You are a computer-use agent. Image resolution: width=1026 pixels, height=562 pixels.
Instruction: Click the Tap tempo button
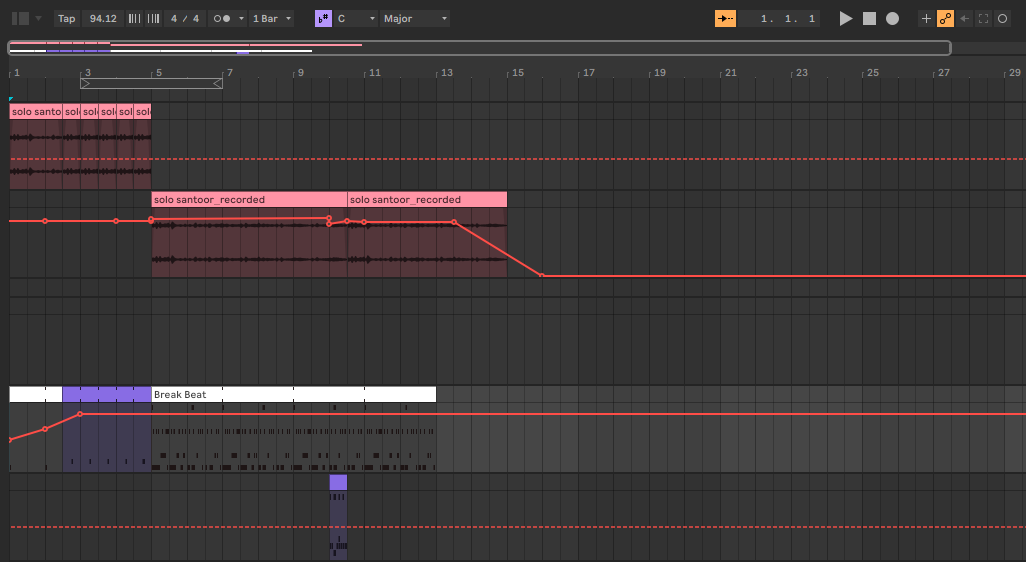[66, 18]
